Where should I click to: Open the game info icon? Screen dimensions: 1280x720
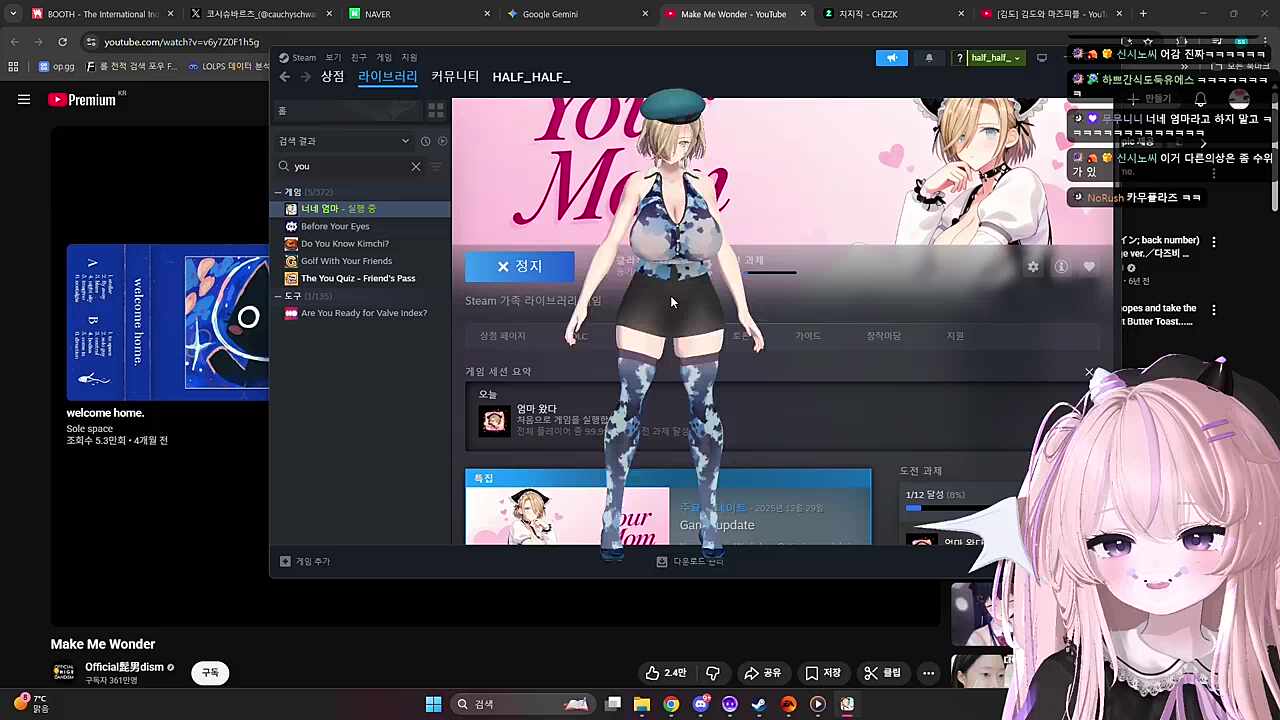click(1061, 267)
